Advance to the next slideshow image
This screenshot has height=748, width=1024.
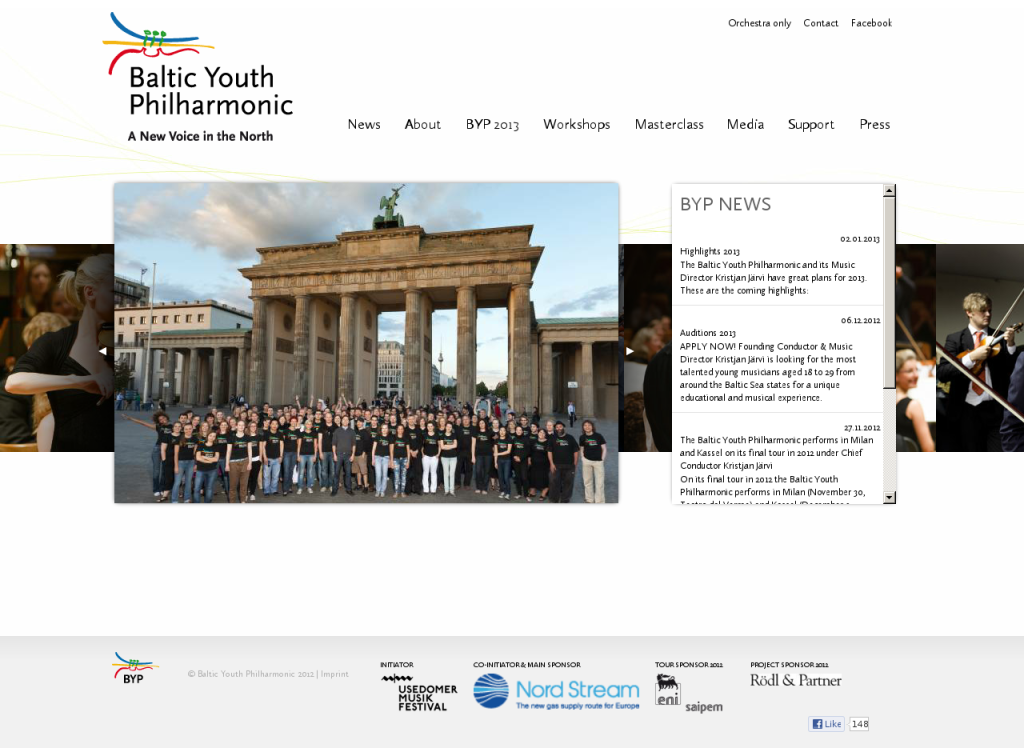pos(630,351)
